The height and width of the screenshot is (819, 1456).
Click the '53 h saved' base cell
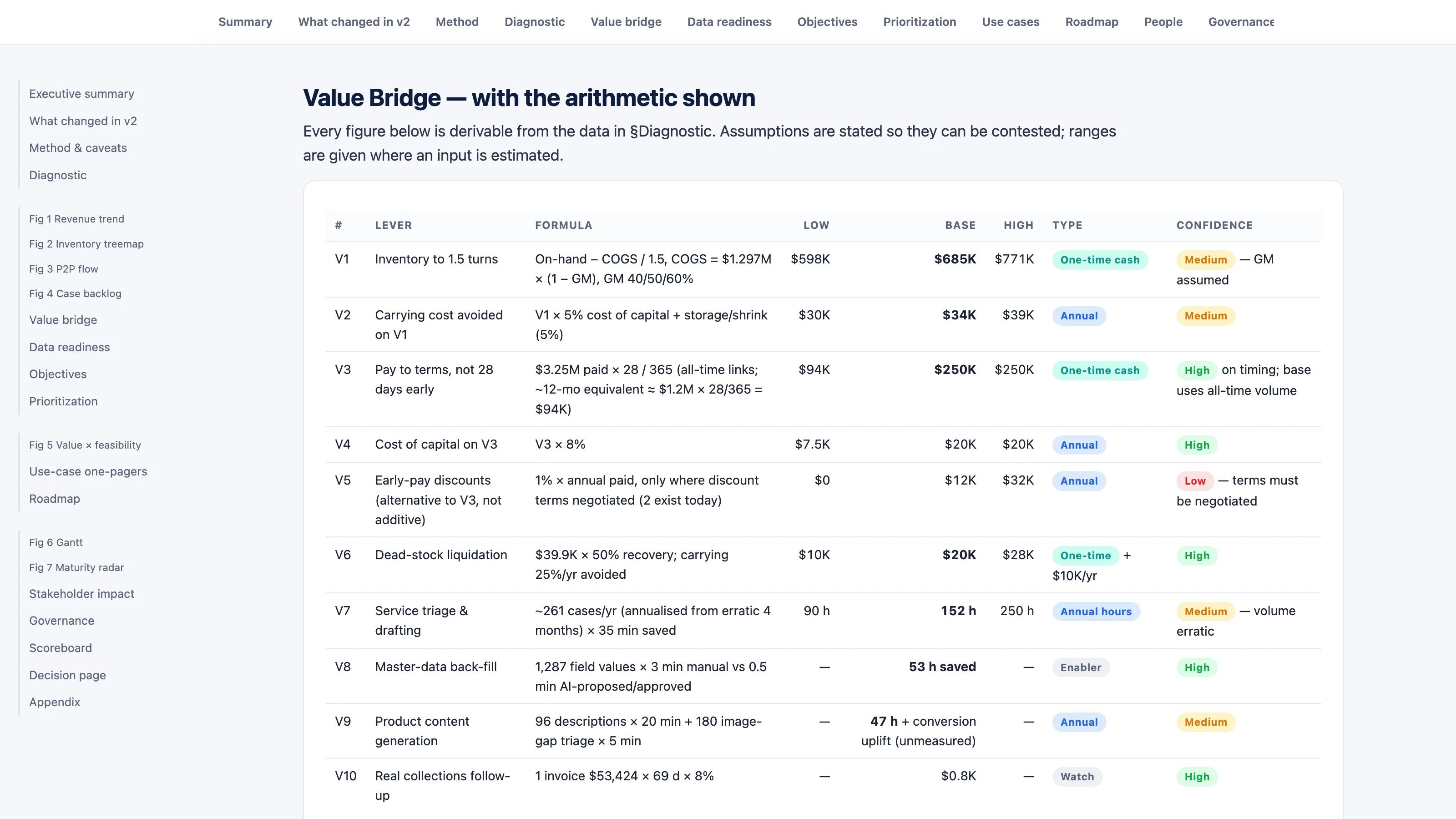click(x=942, y=667)
